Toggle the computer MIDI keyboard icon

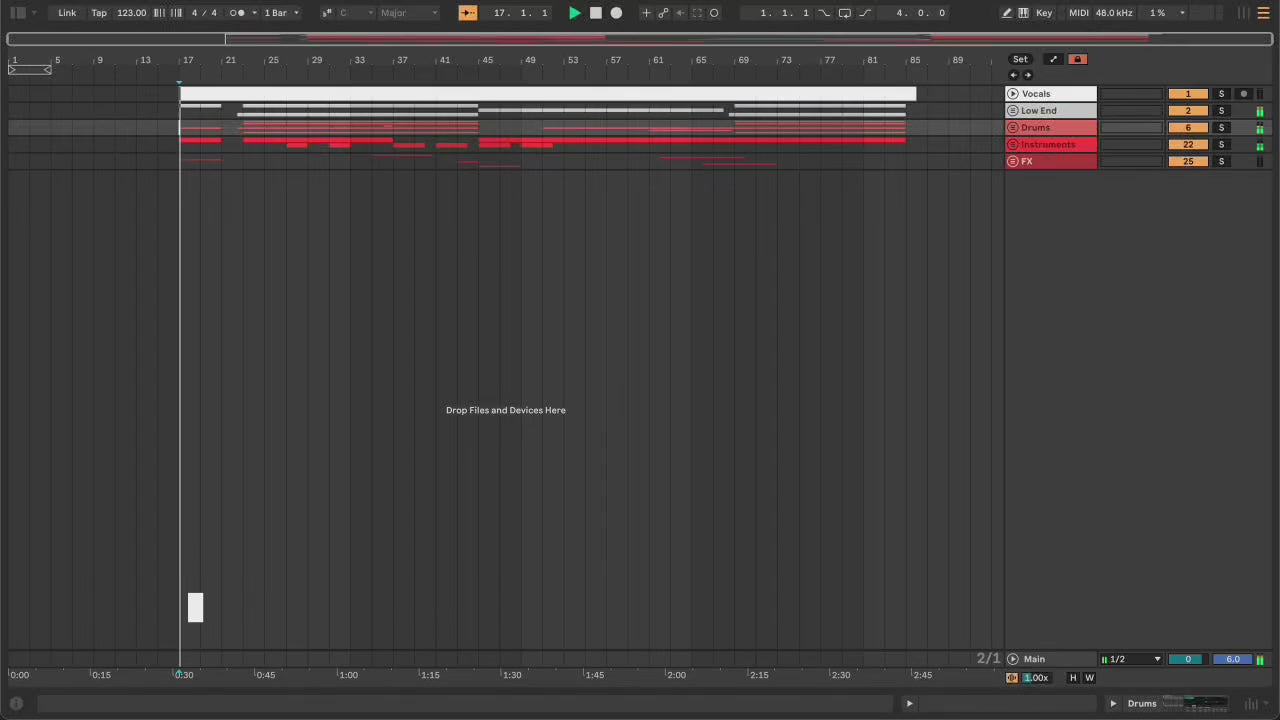pyautogui.click(x=1023, y=13)
